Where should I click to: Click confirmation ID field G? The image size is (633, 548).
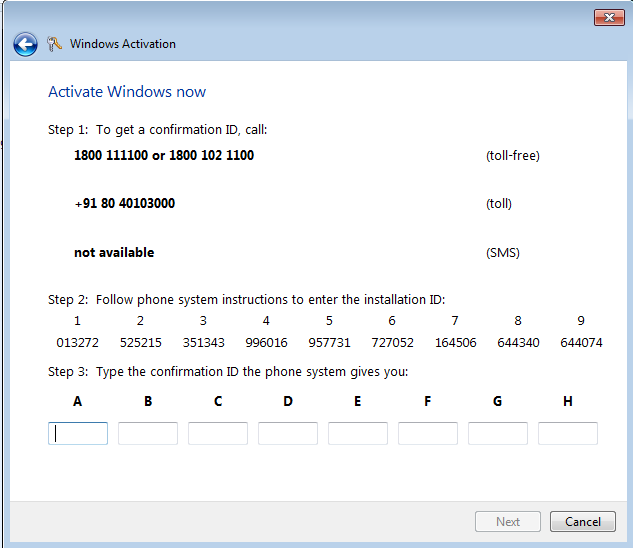498,433
